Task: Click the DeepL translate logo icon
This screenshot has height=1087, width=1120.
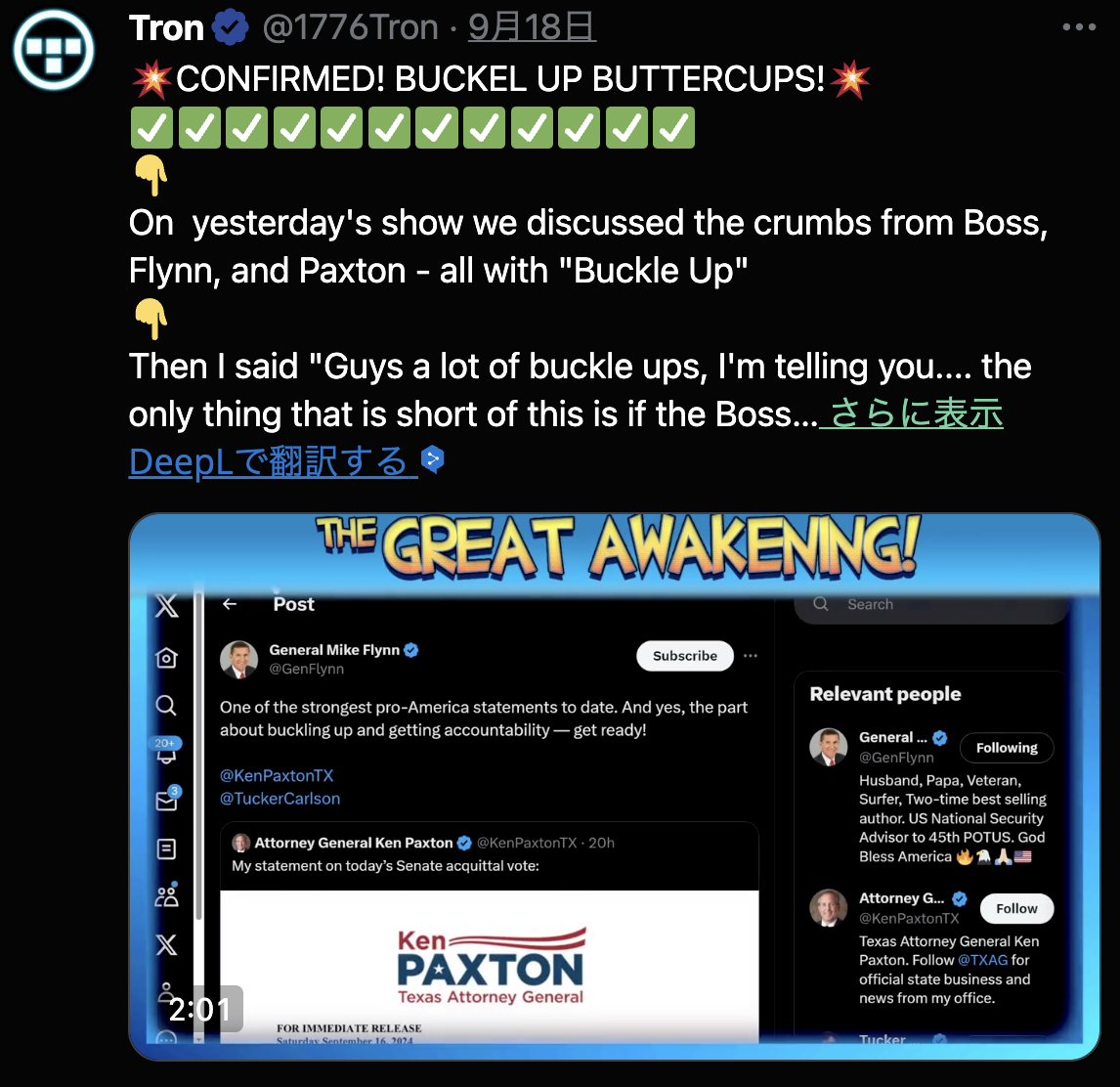Action: [x=433, y=458]
